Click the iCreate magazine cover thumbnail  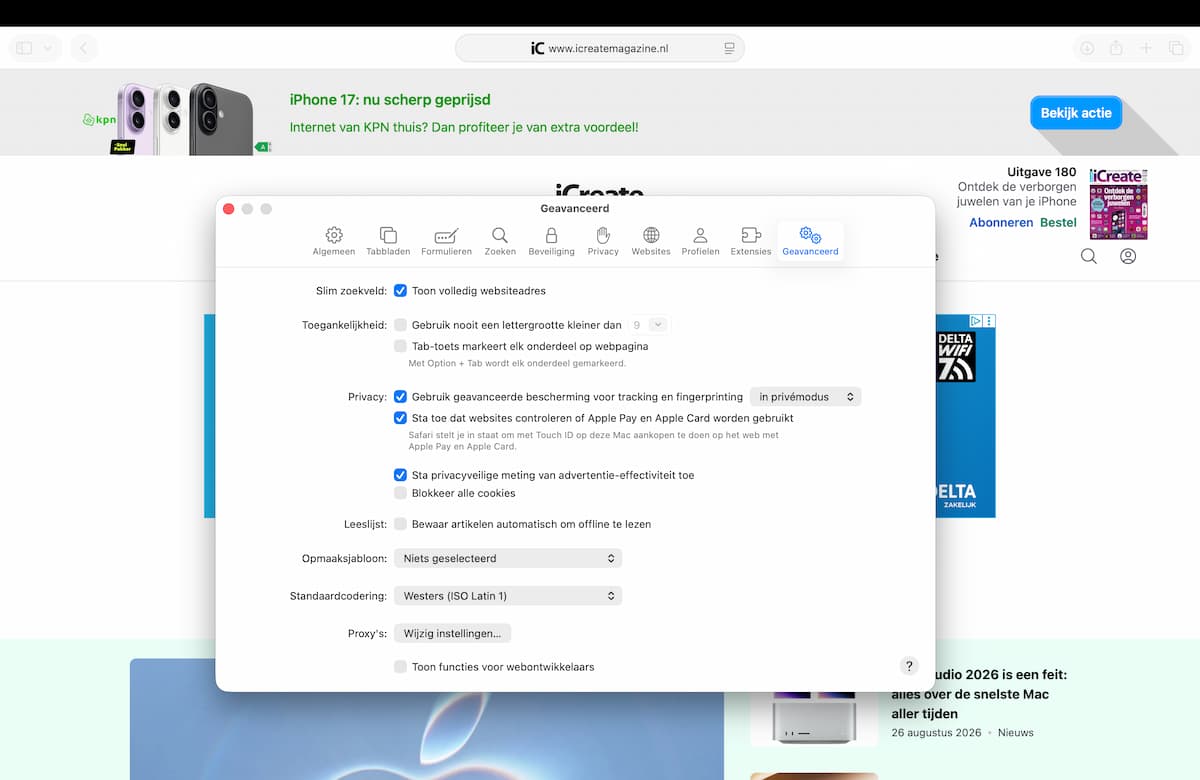coord(1118,204)
